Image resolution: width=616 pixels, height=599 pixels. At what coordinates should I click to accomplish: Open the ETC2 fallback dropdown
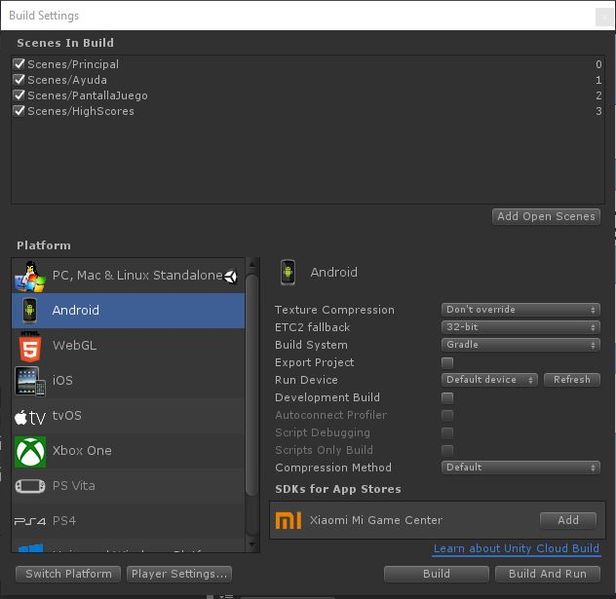(x=521, y=327)
